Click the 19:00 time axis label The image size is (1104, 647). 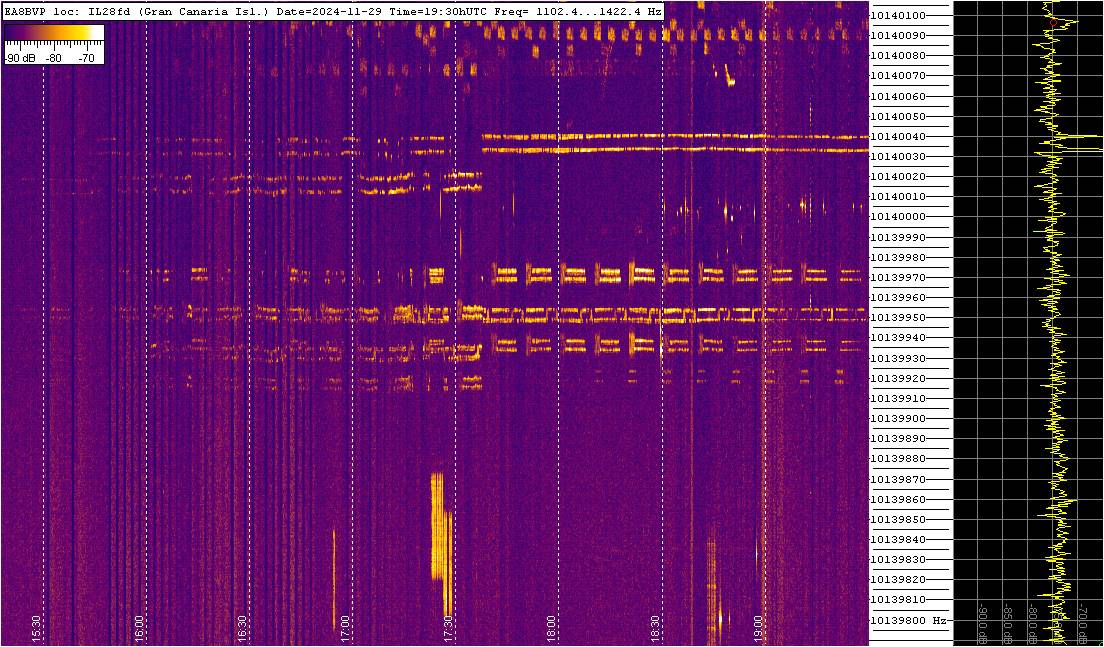click(757, 628)
